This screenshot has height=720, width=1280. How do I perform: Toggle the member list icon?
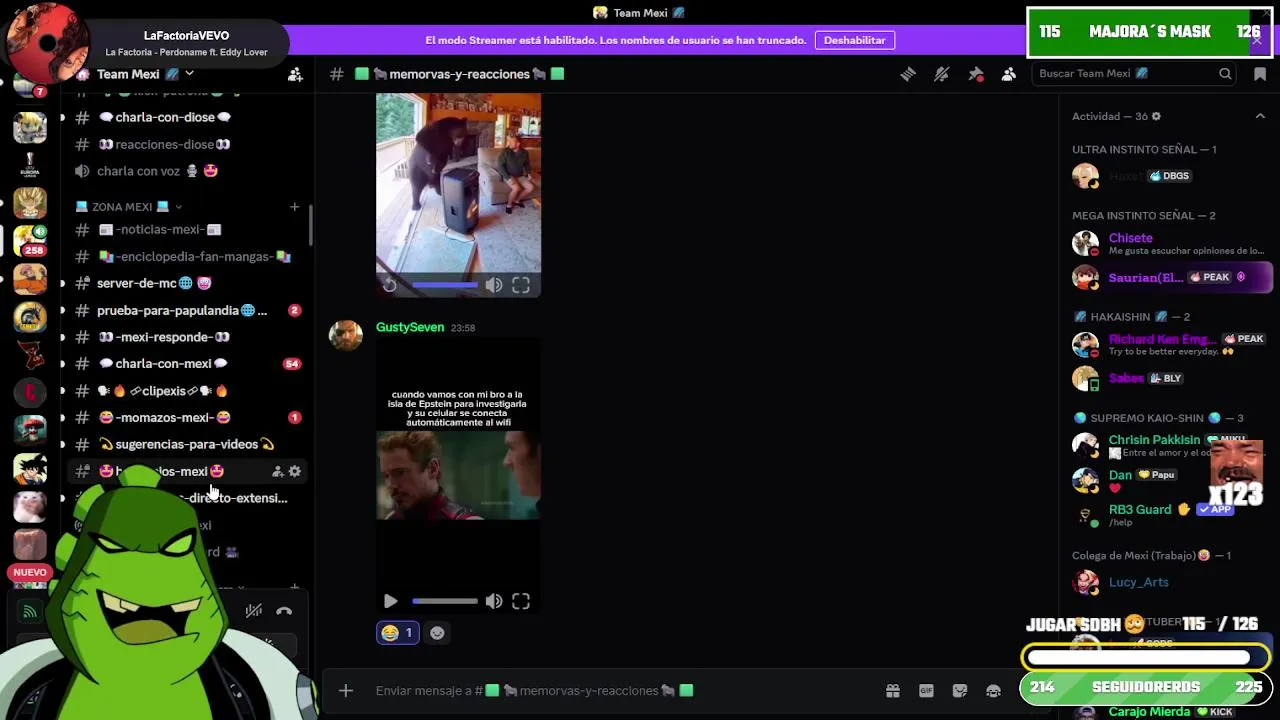click(x=1009, y=74)
